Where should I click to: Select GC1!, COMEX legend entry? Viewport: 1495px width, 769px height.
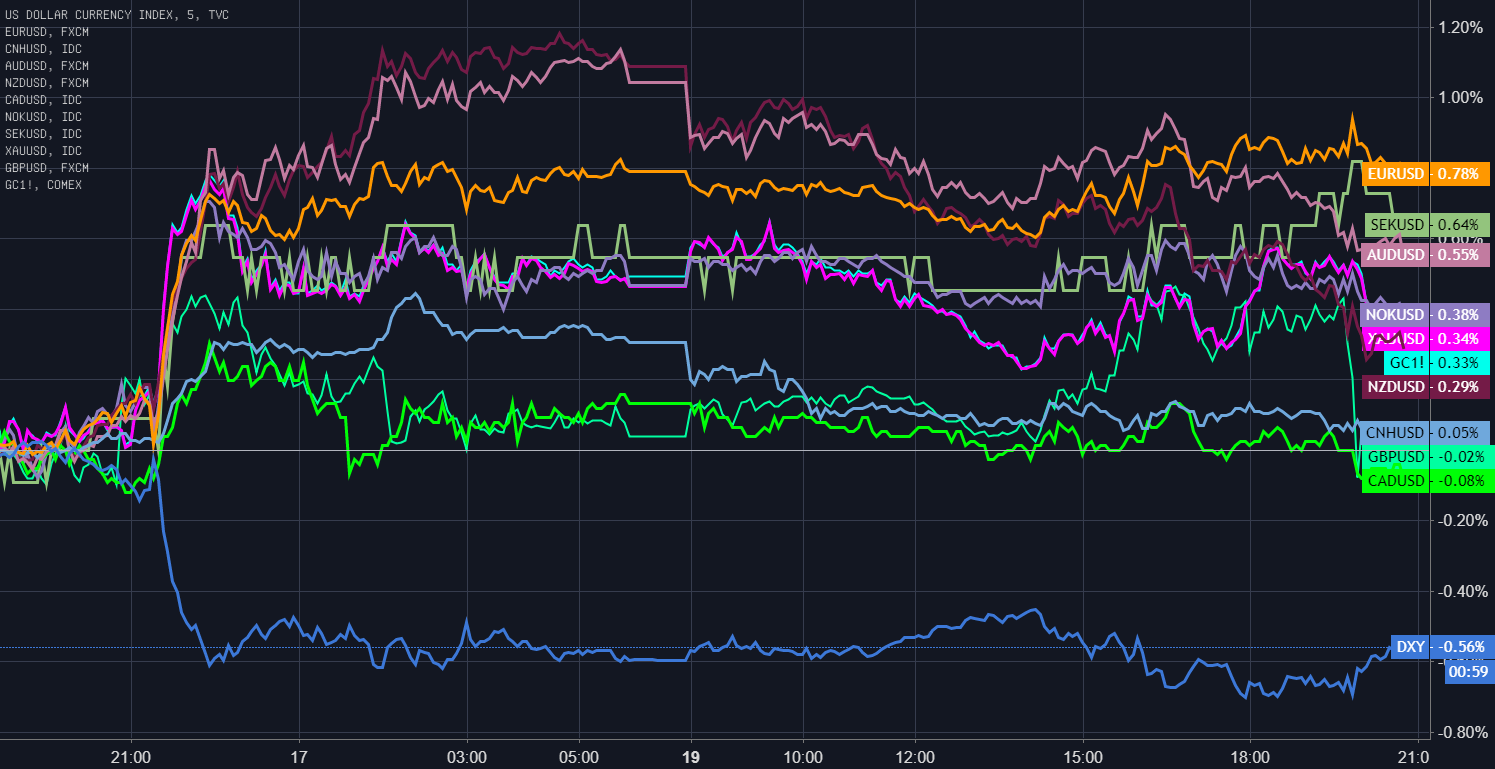[x=43, y=185]
